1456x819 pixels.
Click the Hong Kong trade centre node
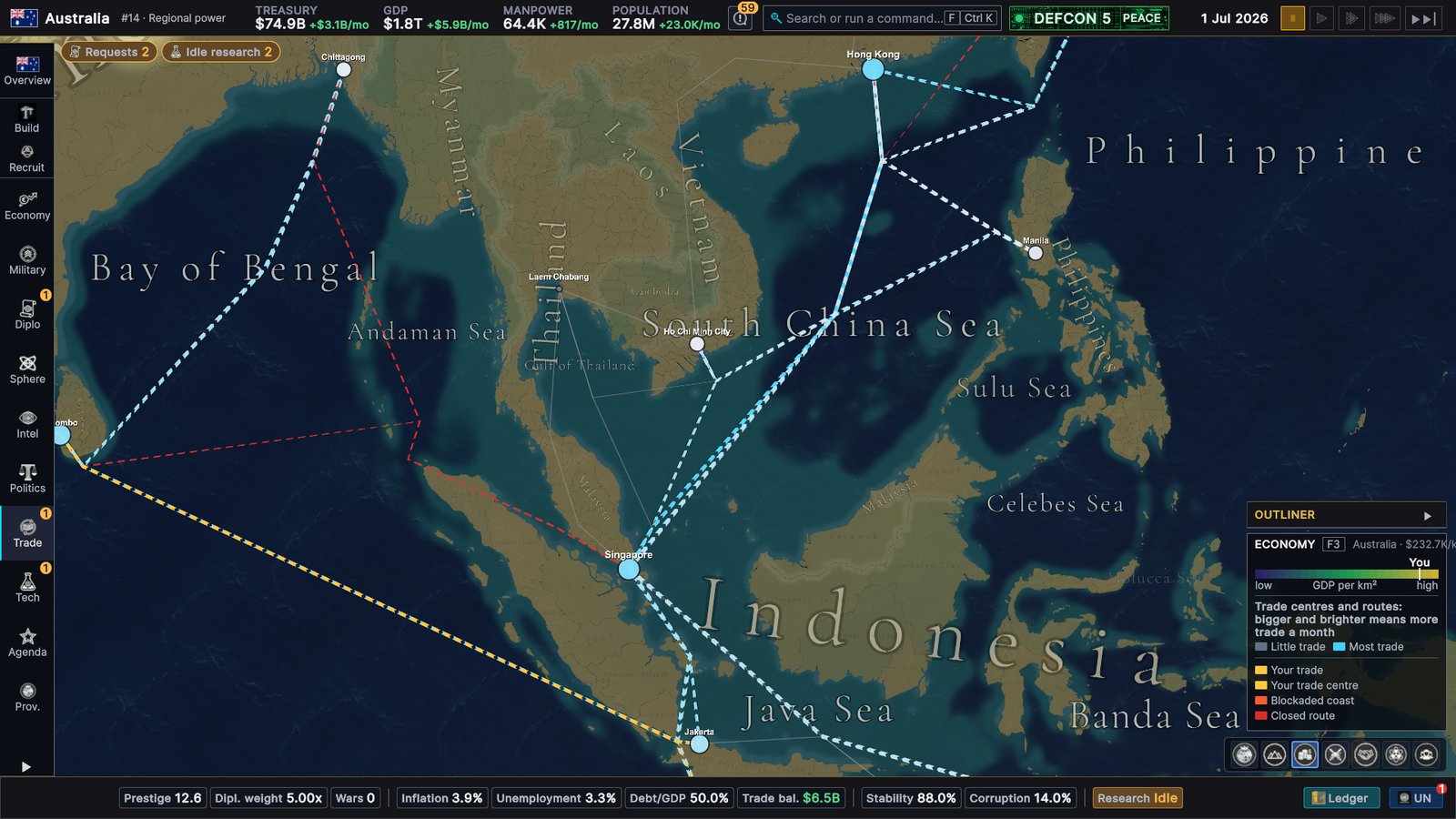[873, 69]
